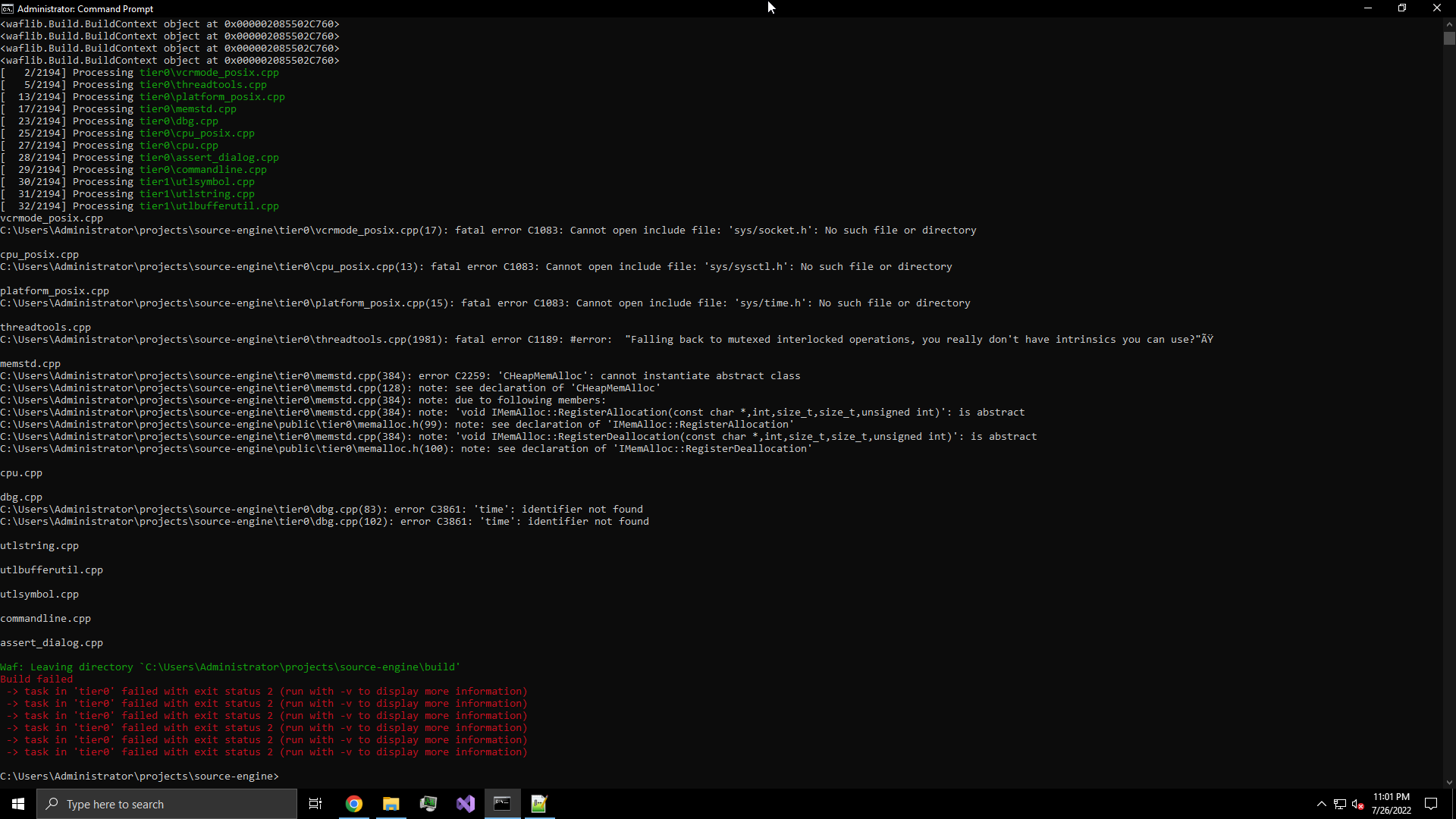Open Notepad++ from the taskbar
Screen dimensions: 1456x819
538,804
